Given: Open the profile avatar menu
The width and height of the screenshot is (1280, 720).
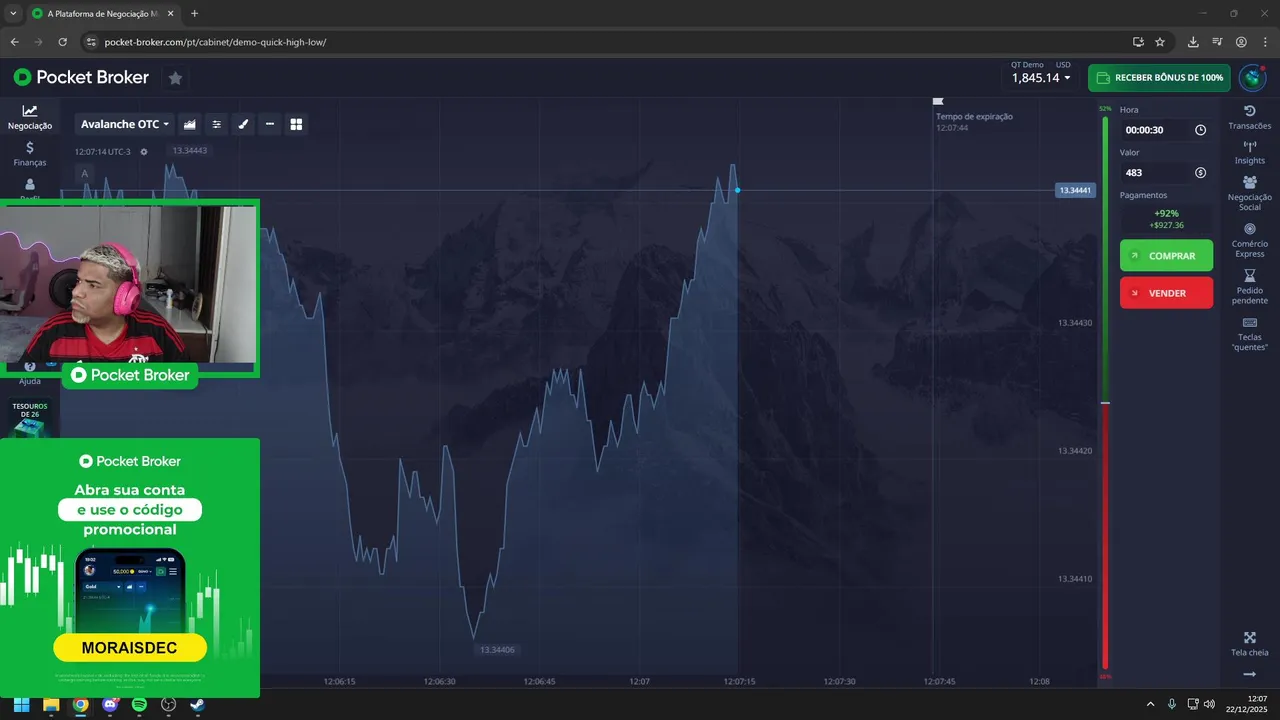Looking at the screenshot, I should point(1252,77).
